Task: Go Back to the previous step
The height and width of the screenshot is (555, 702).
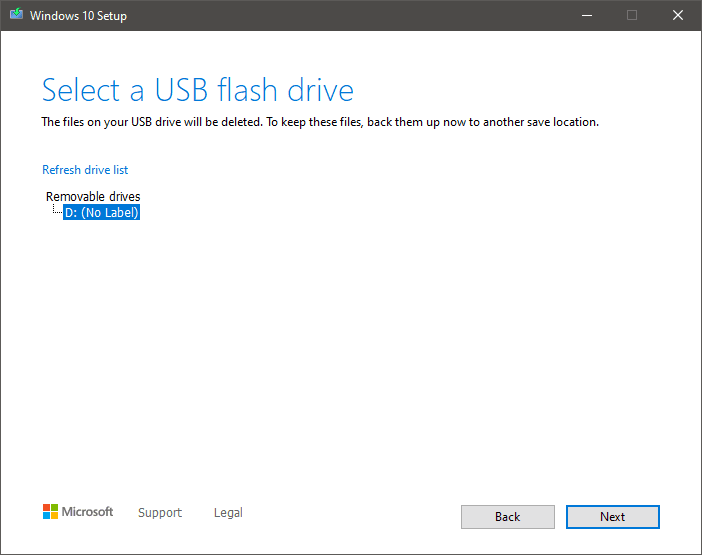Action: click(x=508, y=517)
